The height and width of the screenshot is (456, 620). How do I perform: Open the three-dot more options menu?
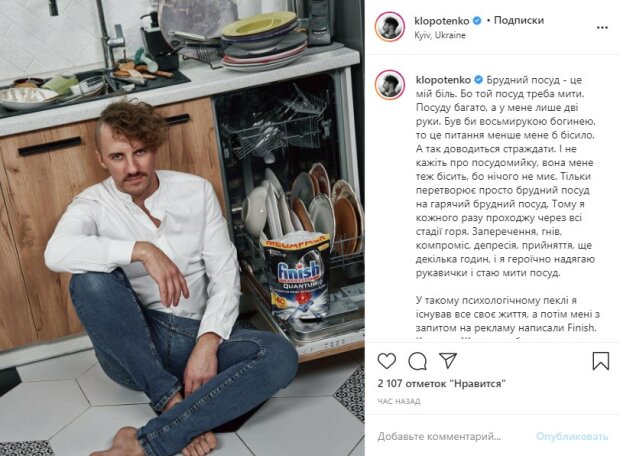pyautogui.click(x=602, y=28)
